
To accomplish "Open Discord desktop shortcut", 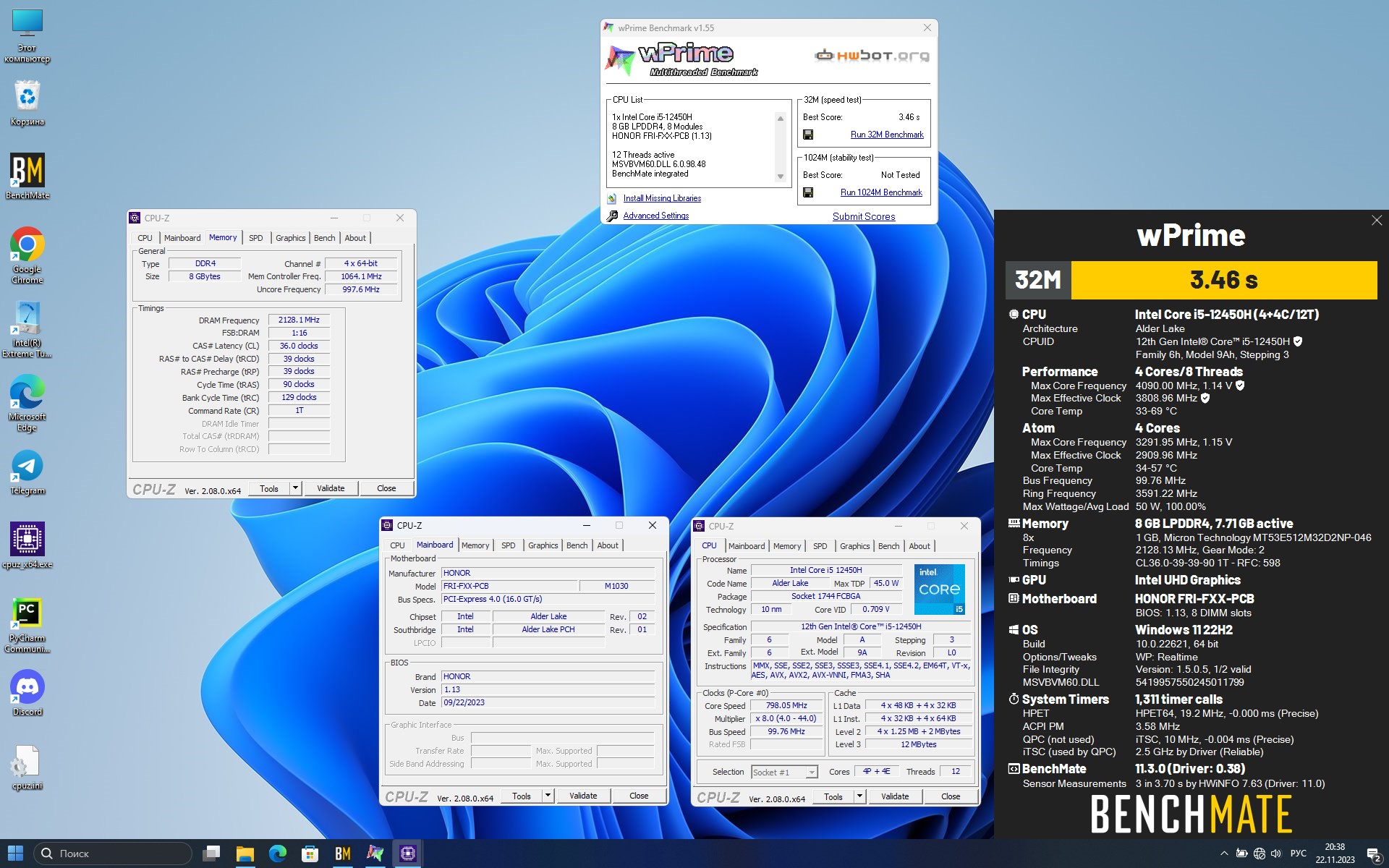I will click(27, 693).
